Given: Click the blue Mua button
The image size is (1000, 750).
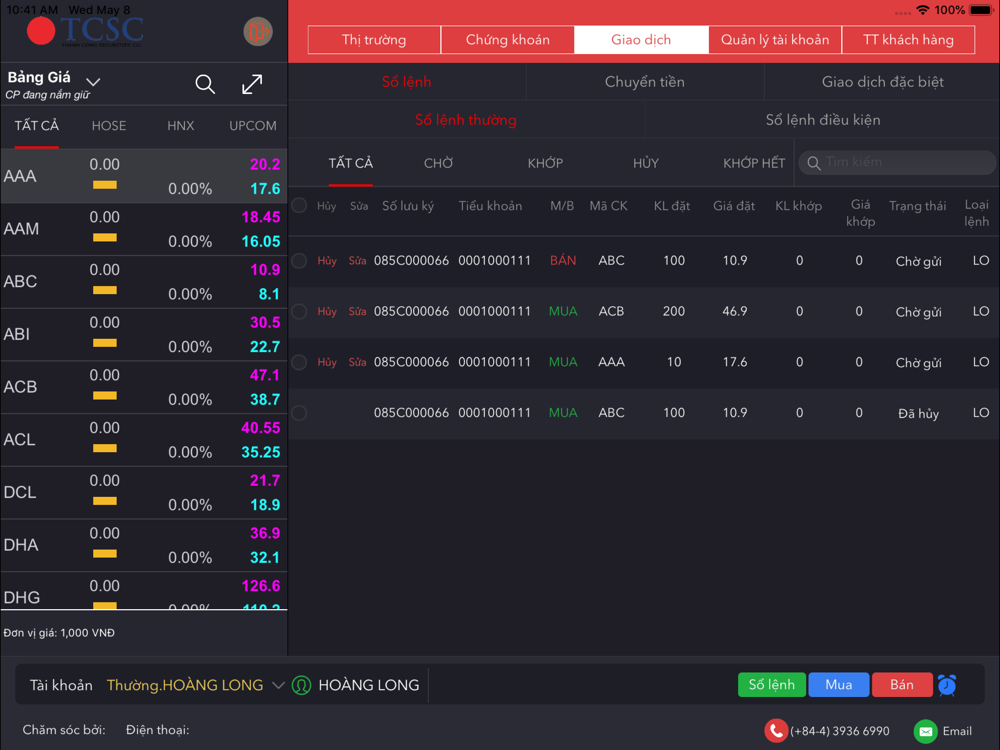Looking at the screenshot, I should click(838, 685).
